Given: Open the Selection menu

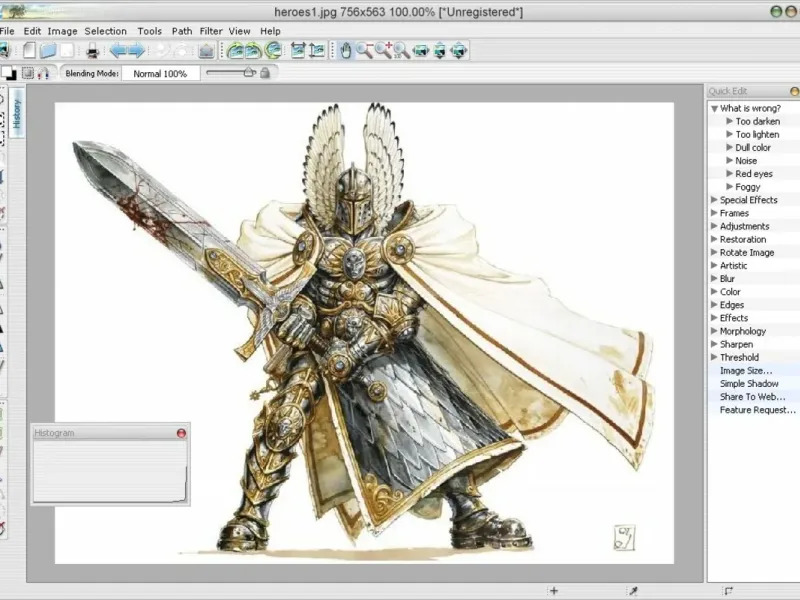Looking at the screenshot, I should (105, 31).
